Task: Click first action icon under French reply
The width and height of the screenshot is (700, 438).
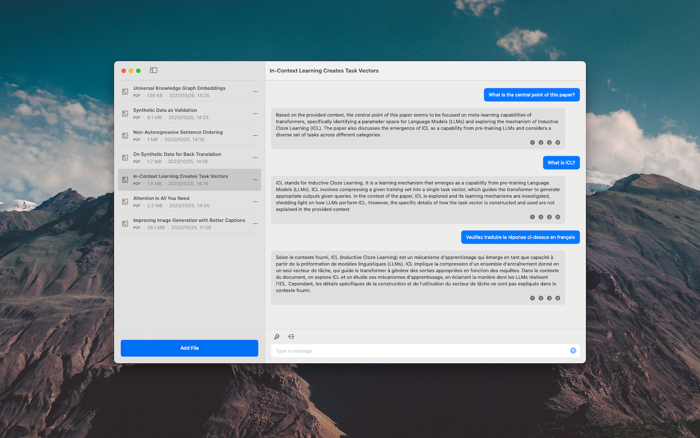Action: (x=532, y=298)
